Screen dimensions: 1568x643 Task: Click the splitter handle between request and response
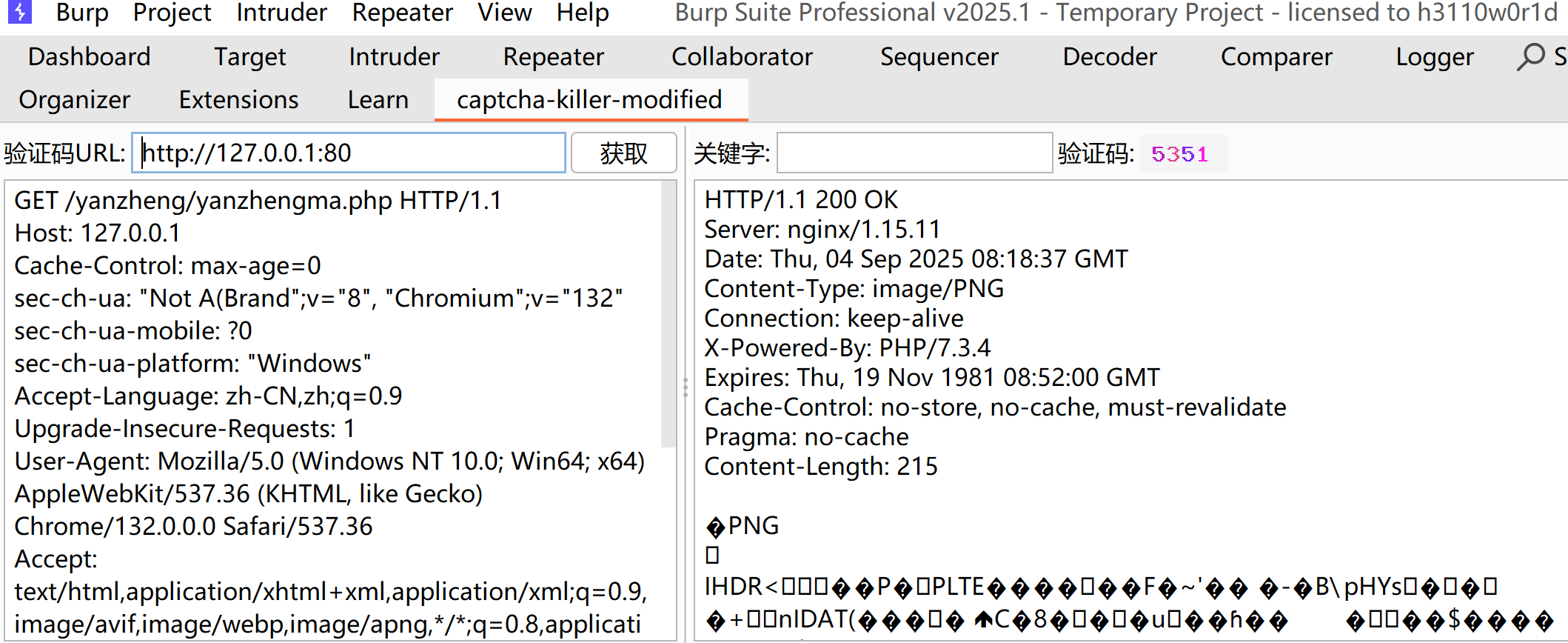point(685,387)
